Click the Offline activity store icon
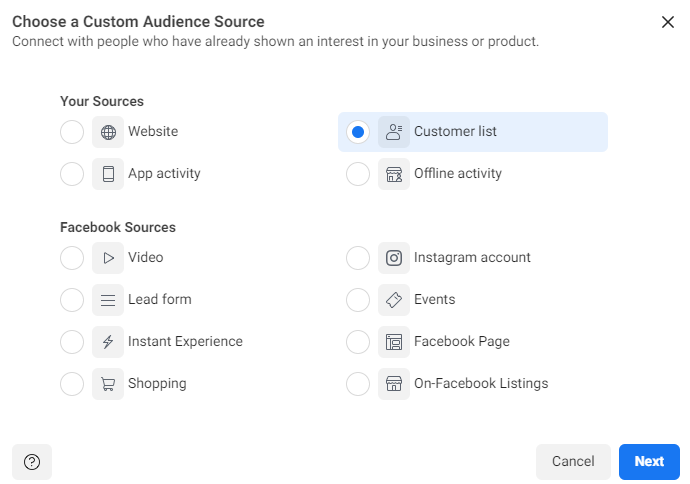690x484 pixels. [394, 174]
